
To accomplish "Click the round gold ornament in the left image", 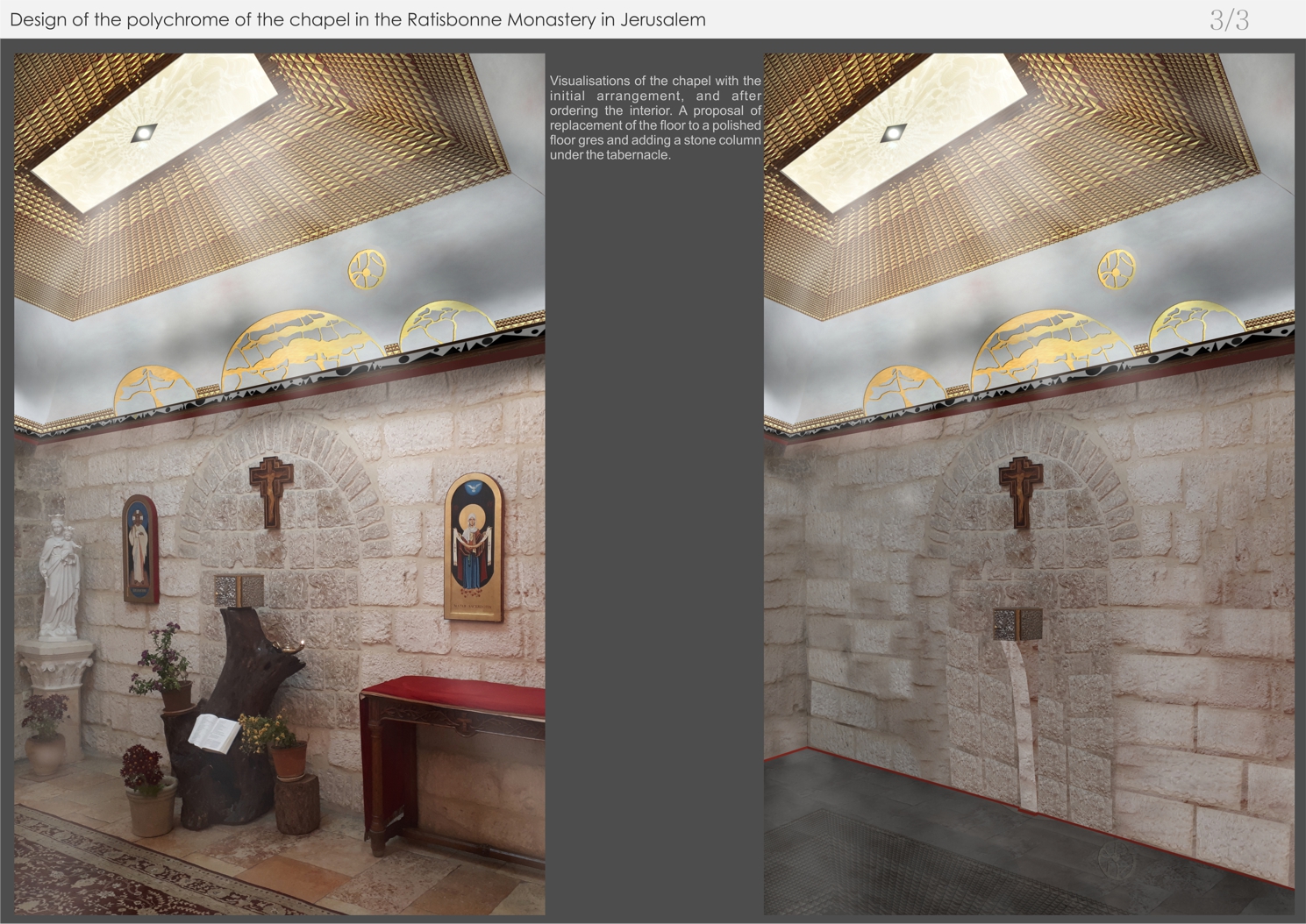I will pyautogui.click(x=367, y=267).
